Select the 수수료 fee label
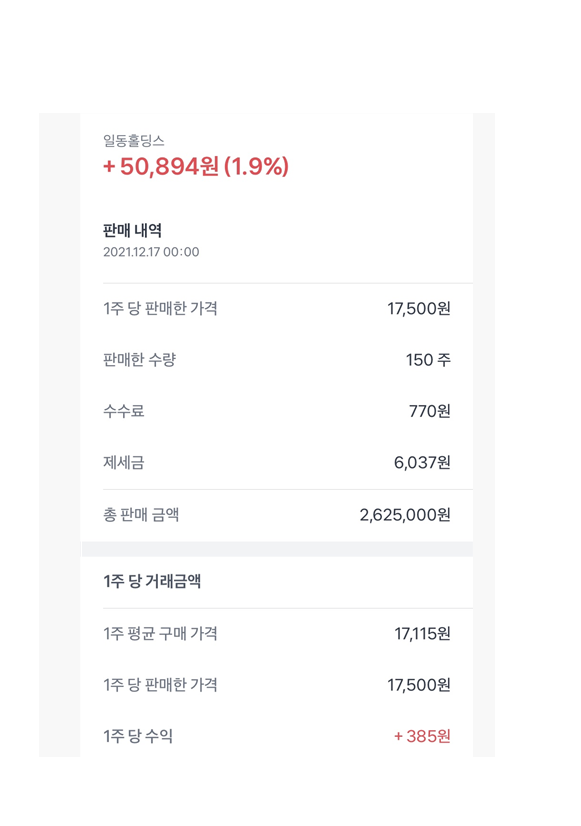581x826 pixels. [x=124, y=411]
